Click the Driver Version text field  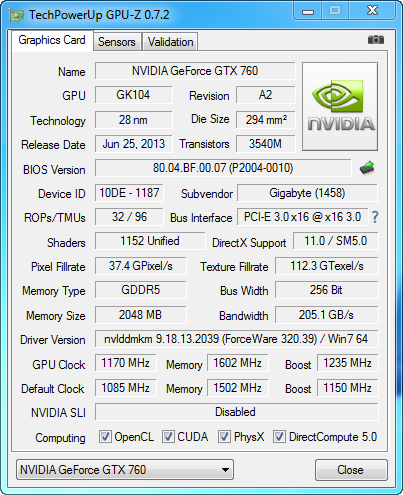pos(236,339)
